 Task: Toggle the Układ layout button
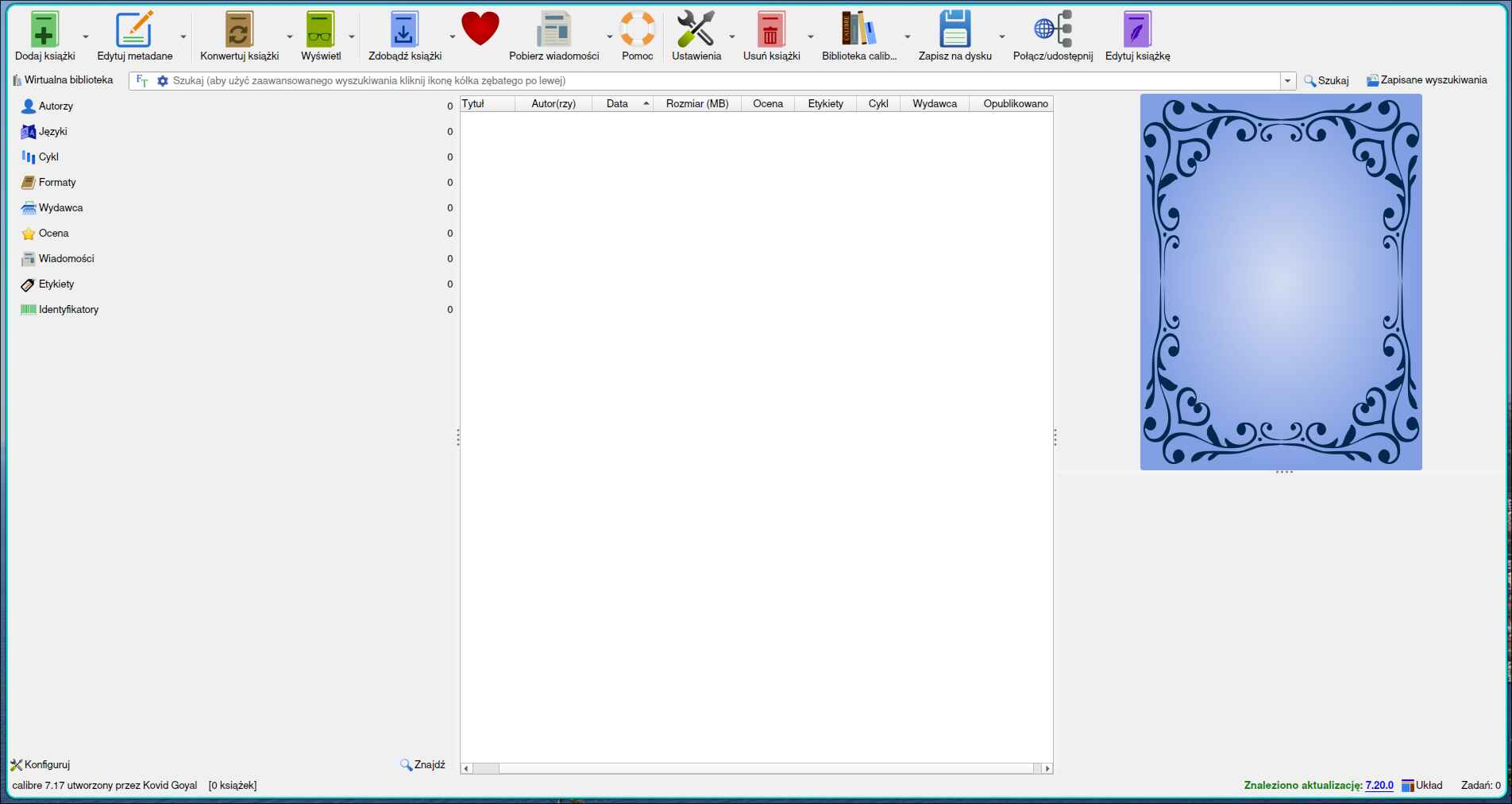point(1422,786)
